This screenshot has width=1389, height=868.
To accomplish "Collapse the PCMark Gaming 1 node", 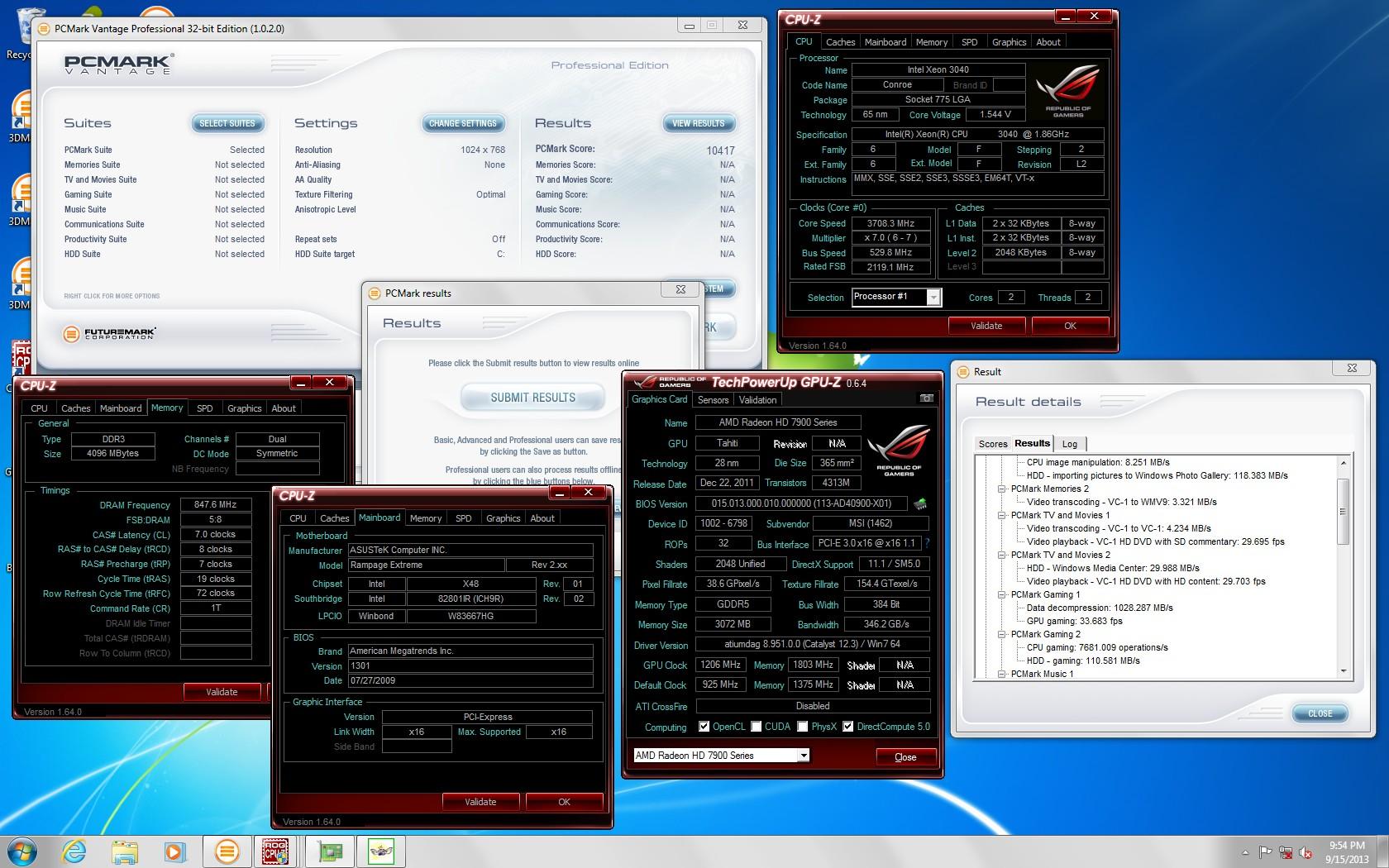I will click(x=1001, y=594).
